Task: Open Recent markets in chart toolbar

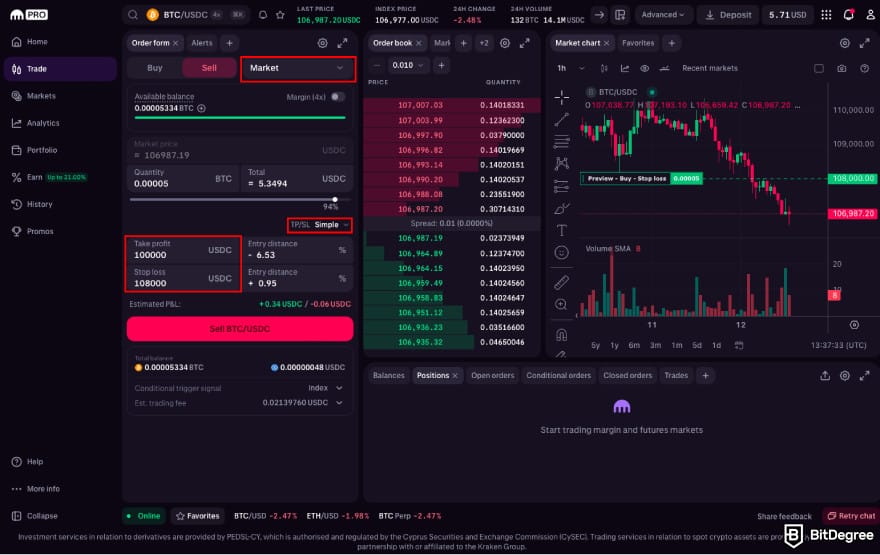Action: (x=709, y=68)
